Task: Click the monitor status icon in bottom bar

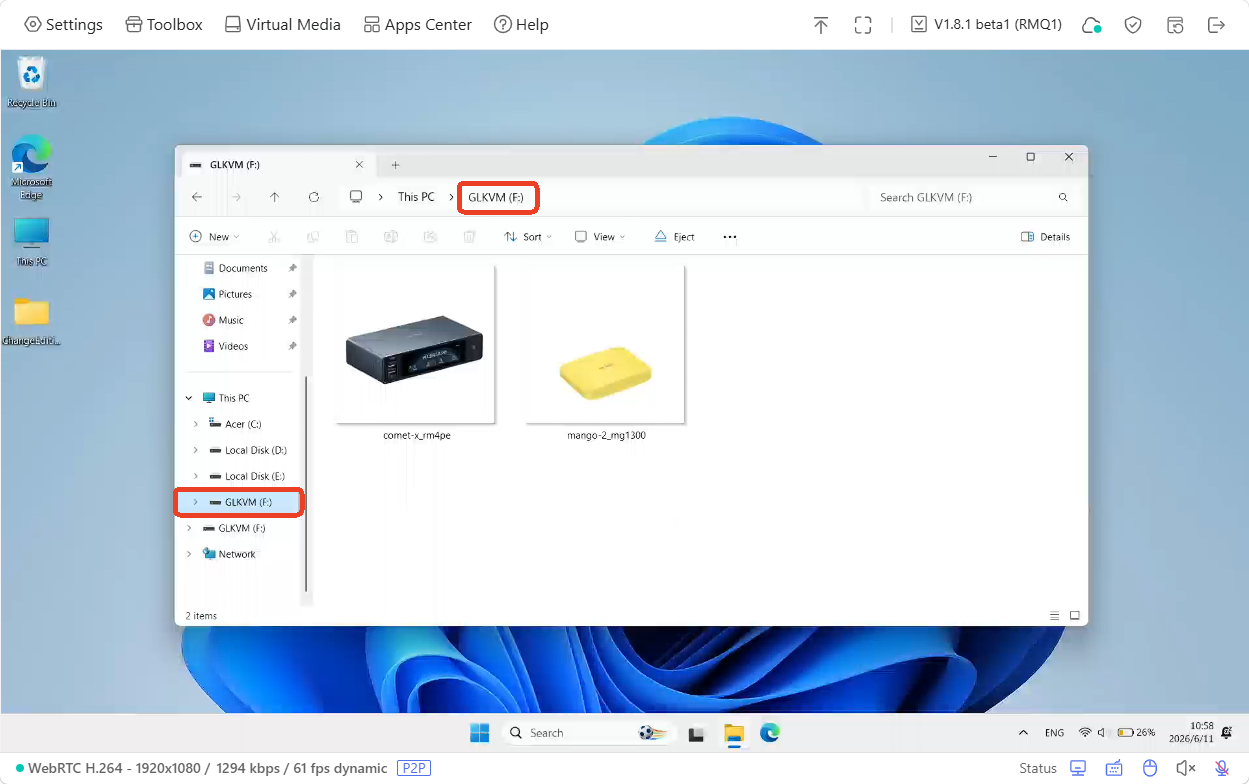Action: coord(1078,768)
